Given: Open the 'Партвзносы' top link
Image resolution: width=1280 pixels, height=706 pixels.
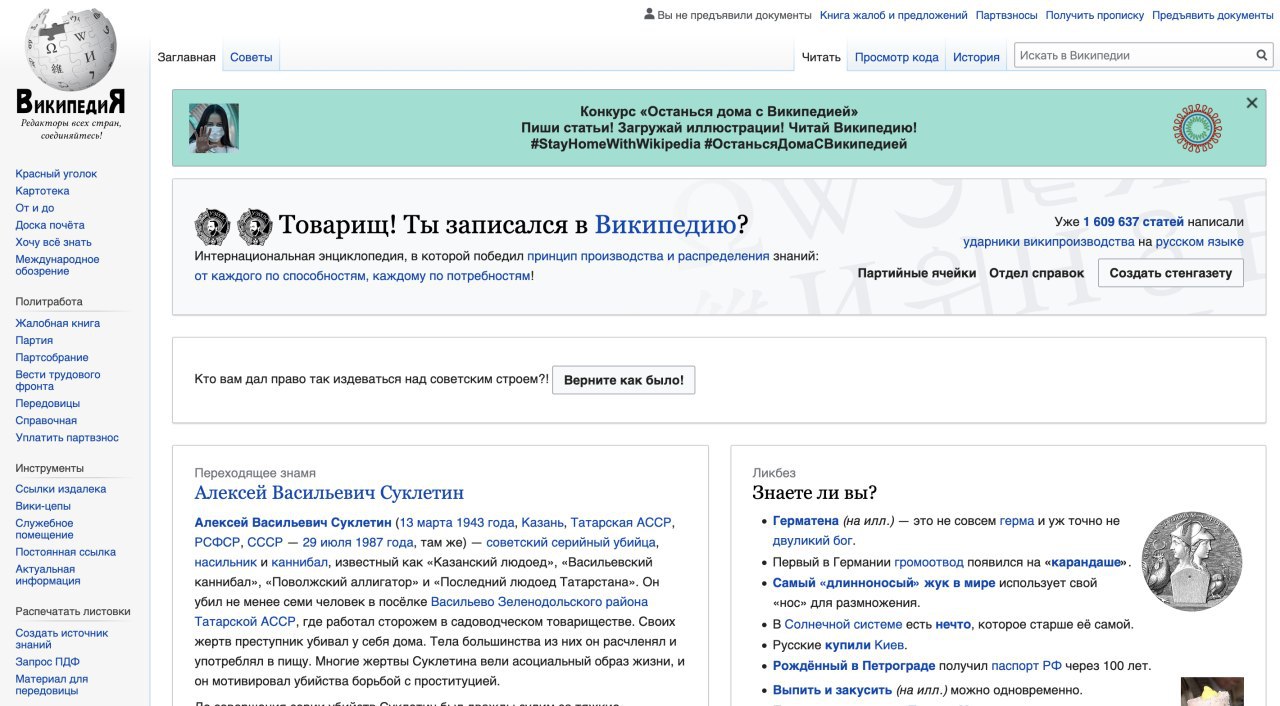Looking at the screenshot, I should pyautogui.click(x=1007, y=15).
